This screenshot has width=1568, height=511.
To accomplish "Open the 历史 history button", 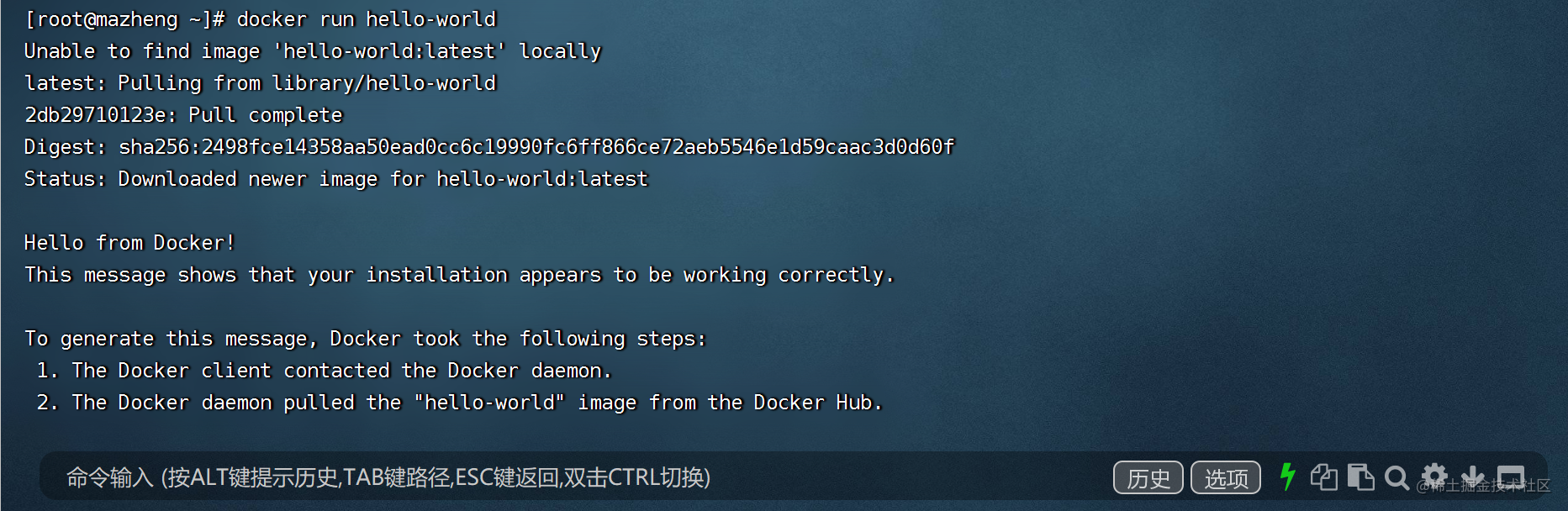I will click(x=1148, y=478).
